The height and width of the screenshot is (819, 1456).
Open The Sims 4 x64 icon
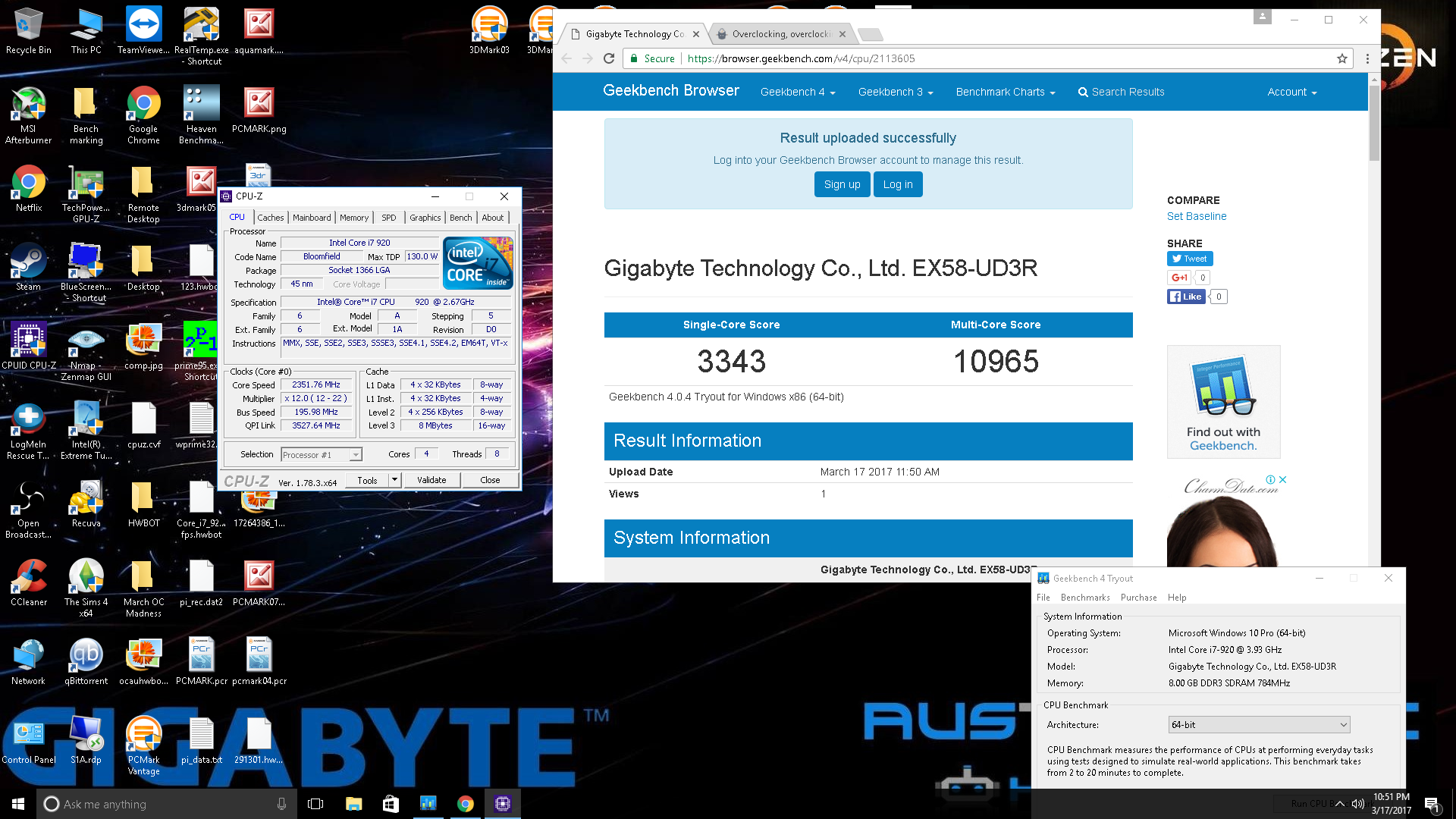click(86, 588)
